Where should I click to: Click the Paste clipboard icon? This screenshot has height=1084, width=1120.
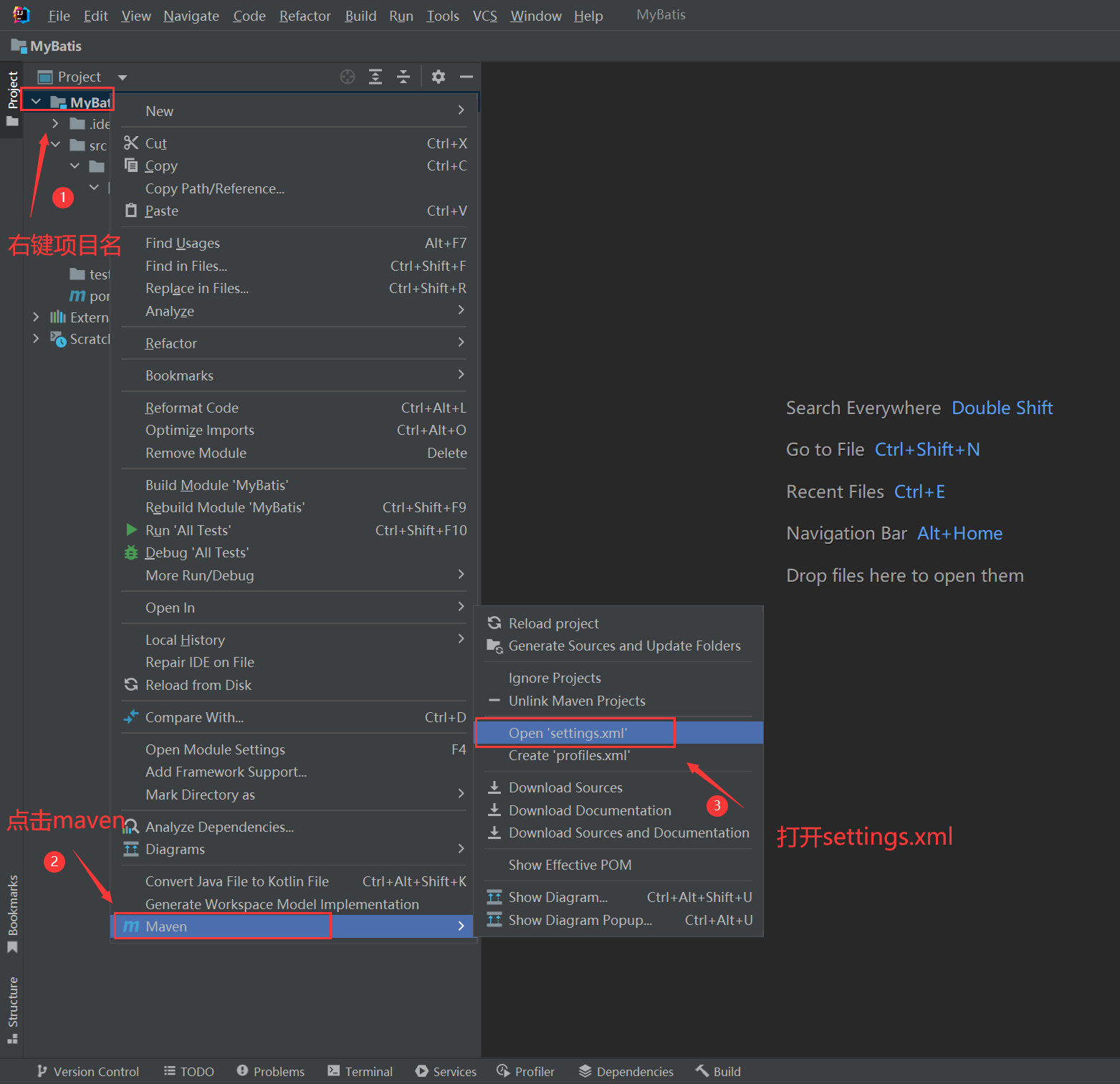click(x=131, y=210)
